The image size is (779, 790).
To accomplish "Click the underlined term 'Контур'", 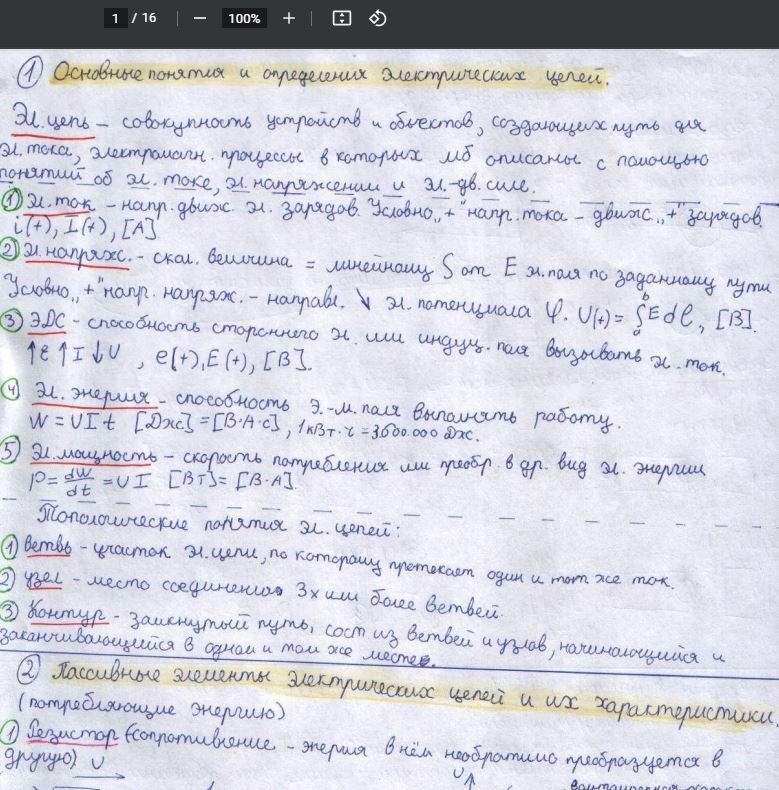I will [67, 612].
